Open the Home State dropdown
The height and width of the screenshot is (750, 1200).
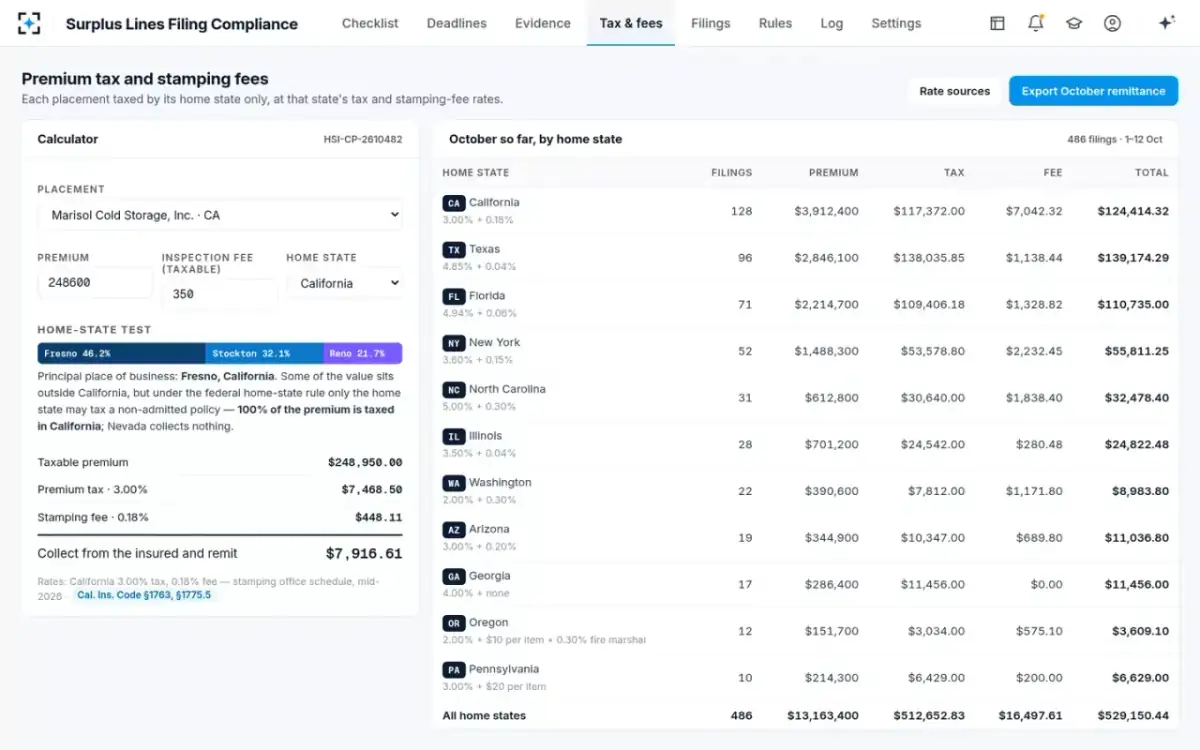click(x=344, y=283)
